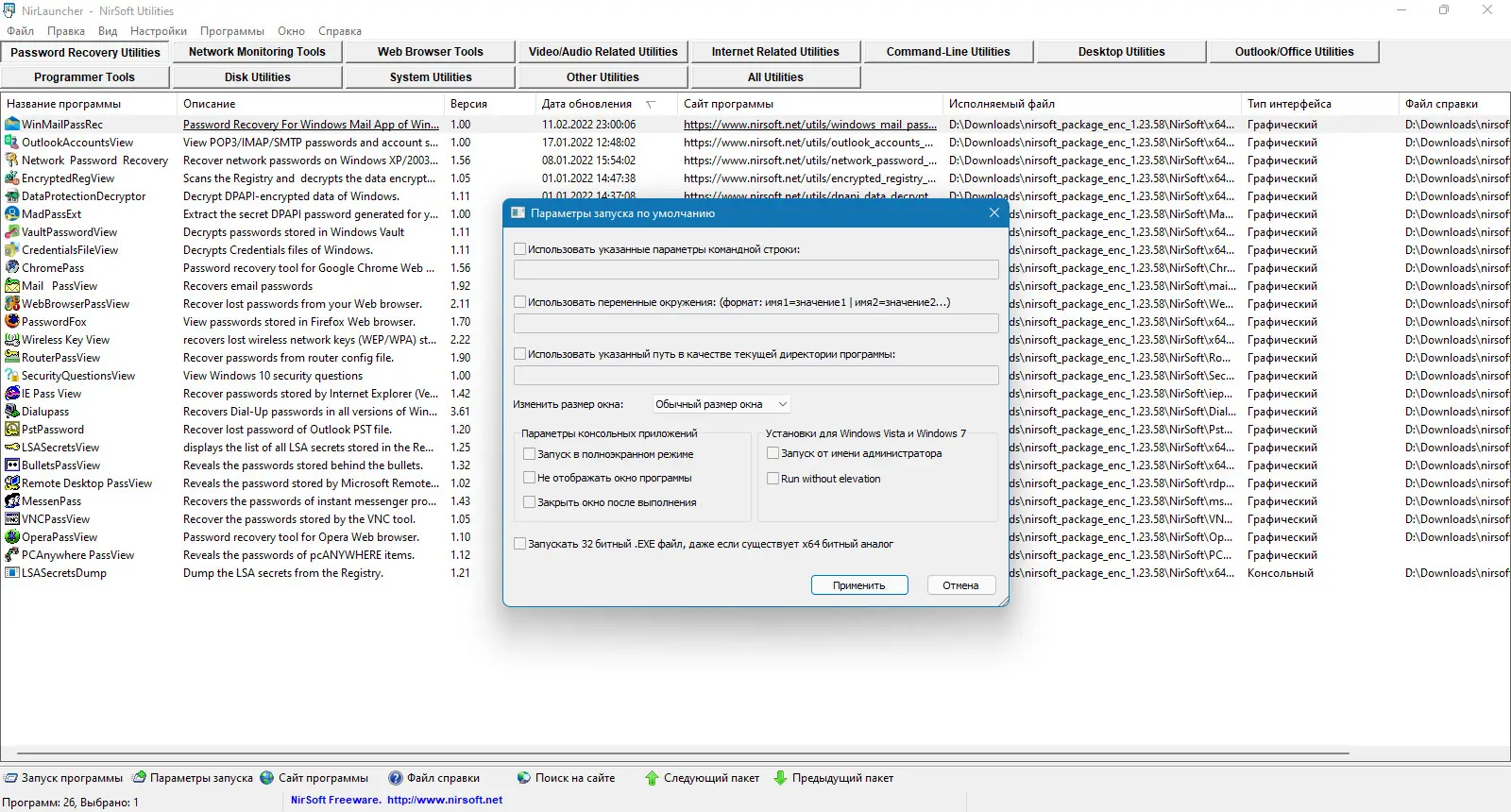
Task: Click 'Предыдущий пакет' button
Action: click(x=833, y=778)
